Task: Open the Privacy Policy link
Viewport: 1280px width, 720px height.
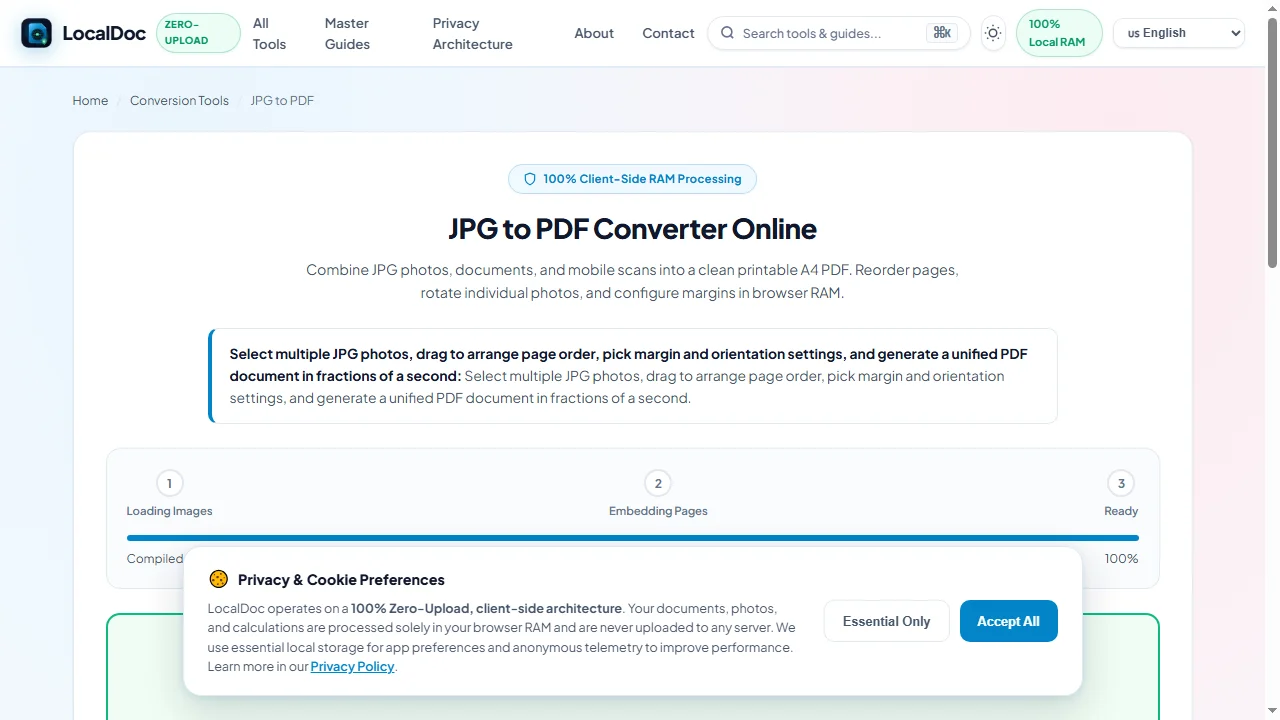Action: click(352, 666)
